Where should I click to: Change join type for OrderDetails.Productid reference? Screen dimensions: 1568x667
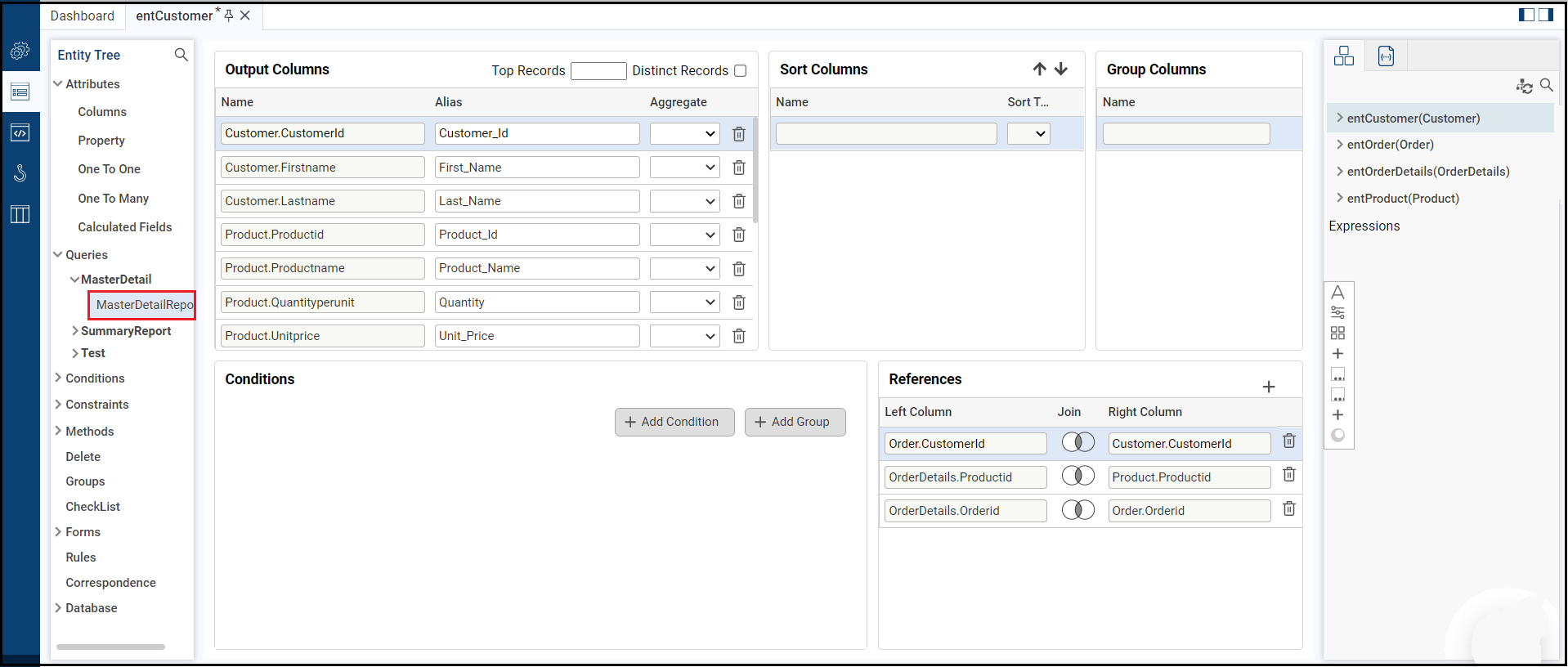coord(1077,476)
